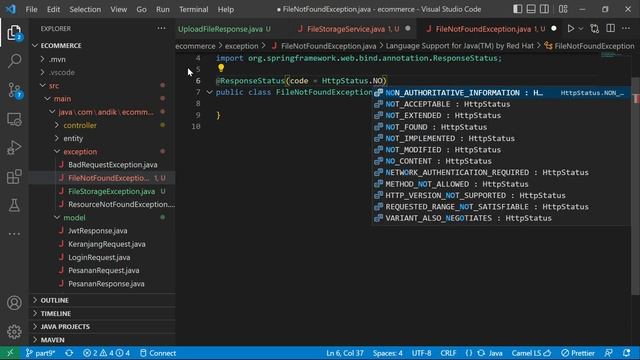This screenshot has height=360, width=640.
Task: Click Prettier in status bar
Action: tap(578, 353)
